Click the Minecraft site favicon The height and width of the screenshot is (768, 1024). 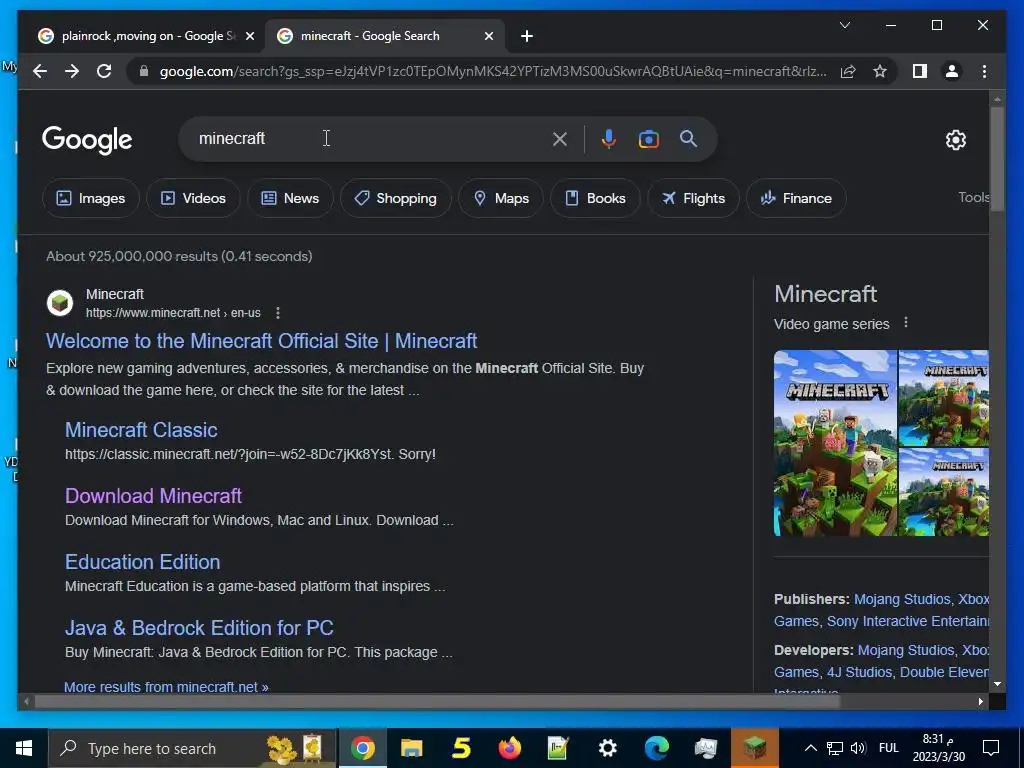pos(60,303)
